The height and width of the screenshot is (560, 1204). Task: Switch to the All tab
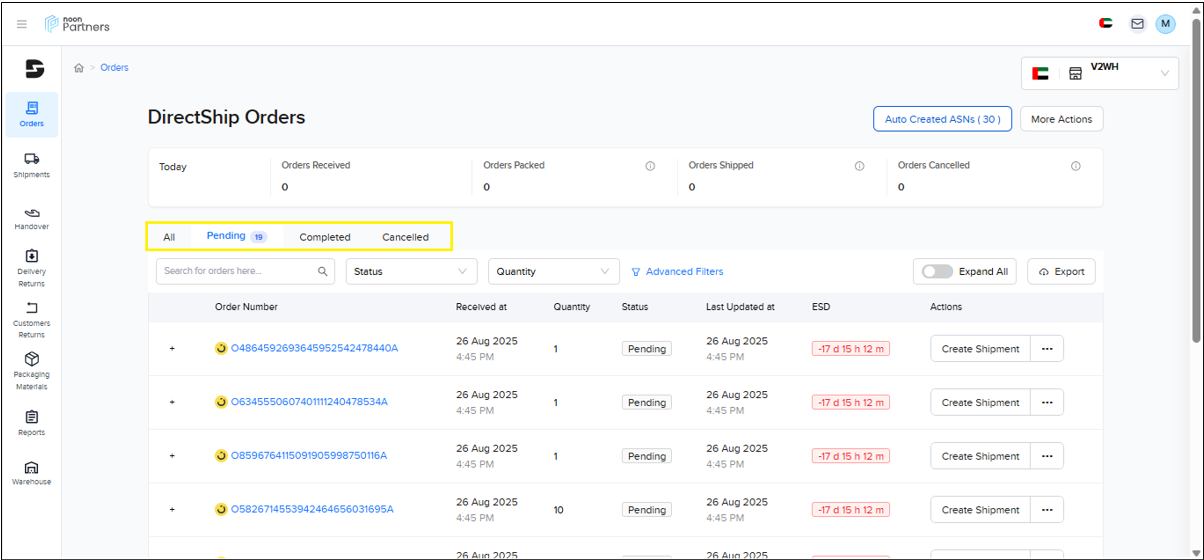point(169,237)
